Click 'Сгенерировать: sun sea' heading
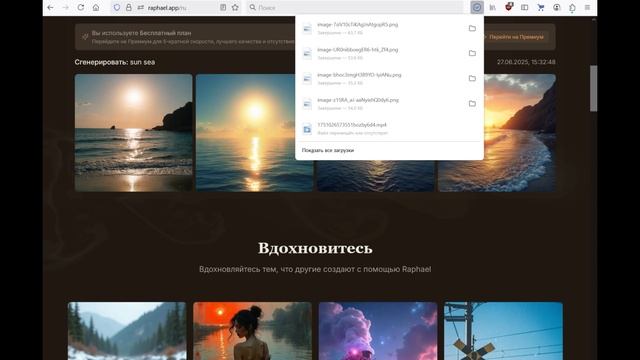This screenshot has width=640, height=360. point(115,62)
